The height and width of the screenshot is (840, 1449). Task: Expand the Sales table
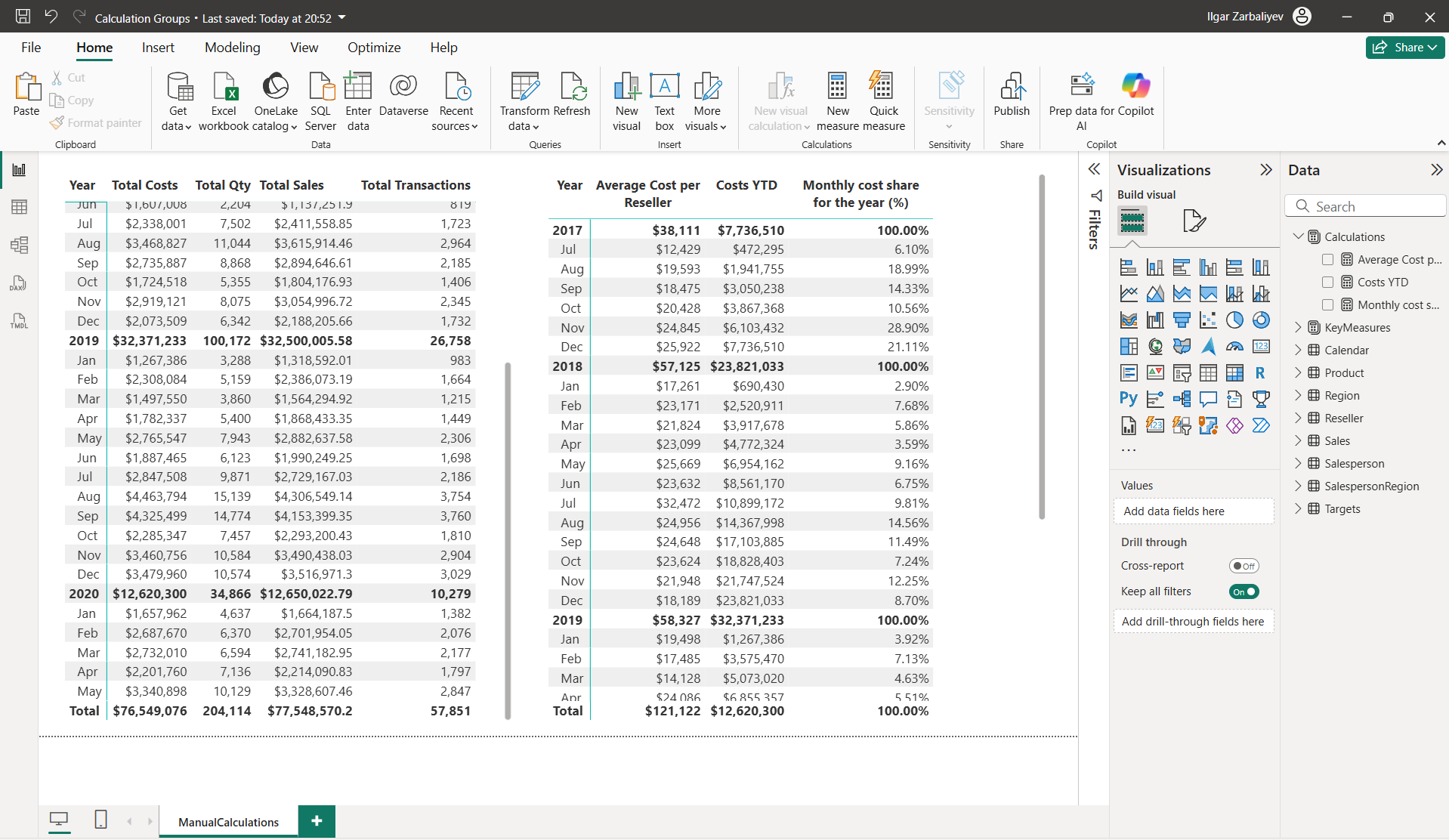[1298, 440]
